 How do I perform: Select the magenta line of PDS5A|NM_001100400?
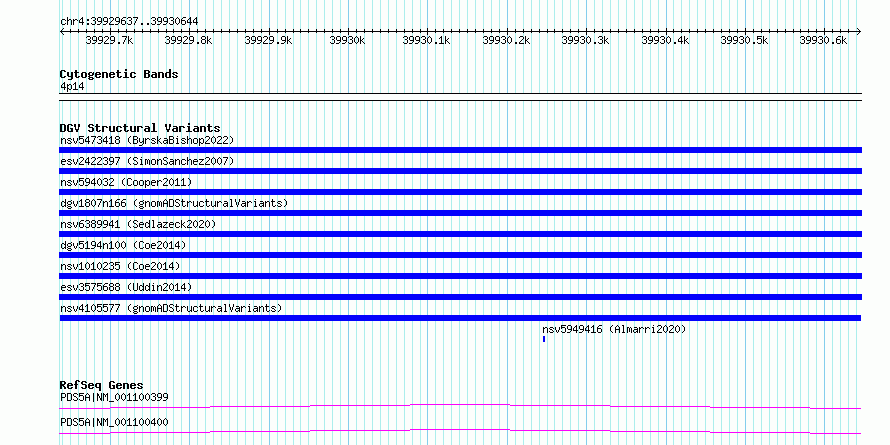(461, 431)
